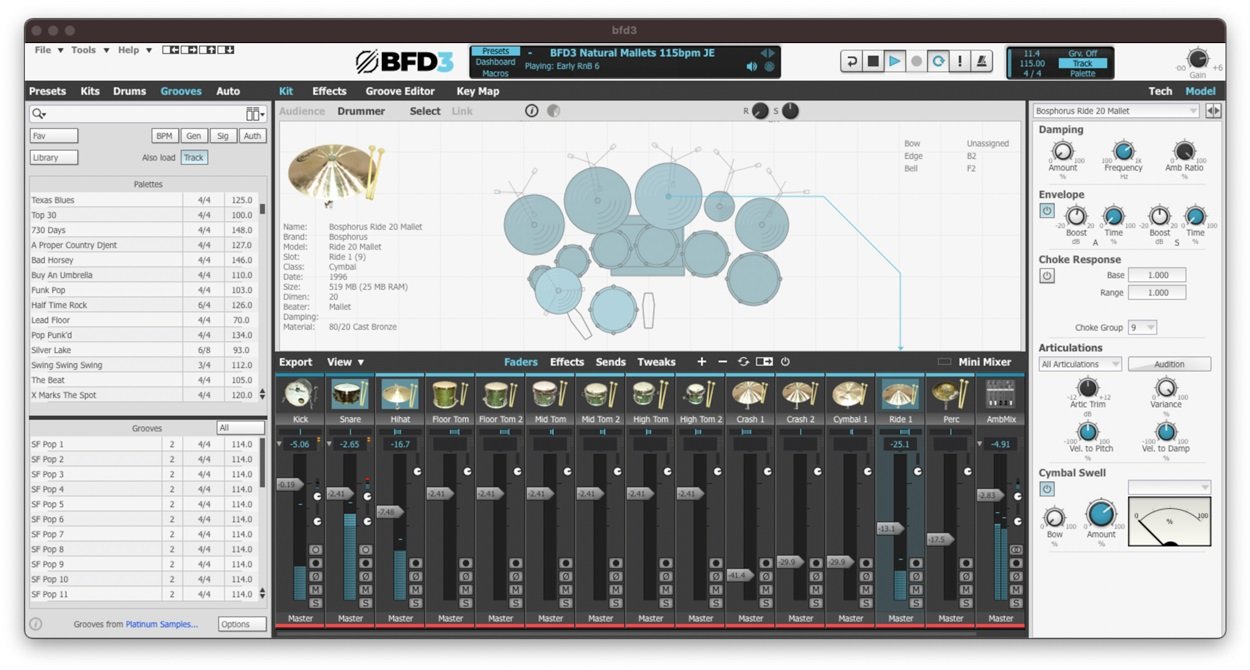Screen dimensions: 1250x670
Task: Solo the Kick channel
Action: click(x=316, y=603)
